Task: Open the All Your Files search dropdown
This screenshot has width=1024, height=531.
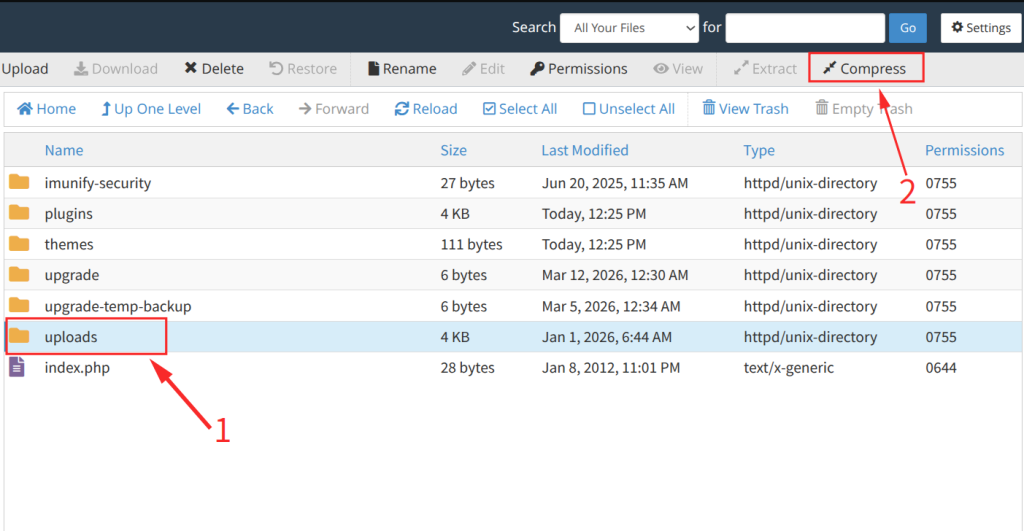Action: (629, 28)
